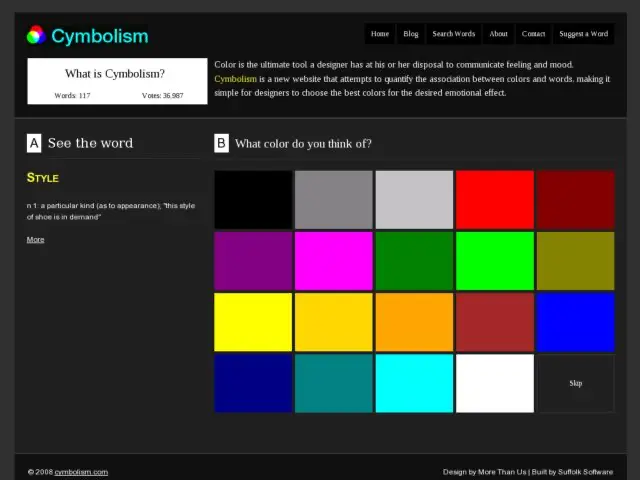Click the footer design credit text
This screenshot has width=640, height=480.
[528, 472]
